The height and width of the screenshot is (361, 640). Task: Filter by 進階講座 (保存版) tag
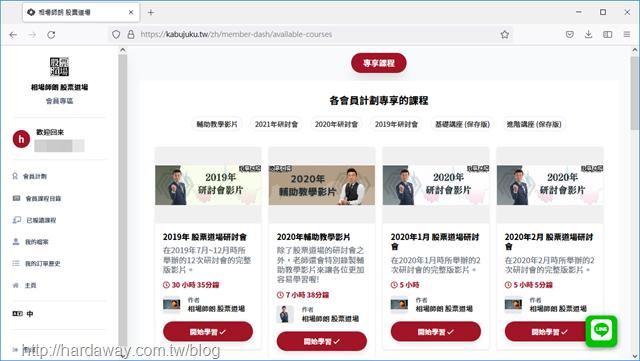pyautogui.click(x=534, y=124)
